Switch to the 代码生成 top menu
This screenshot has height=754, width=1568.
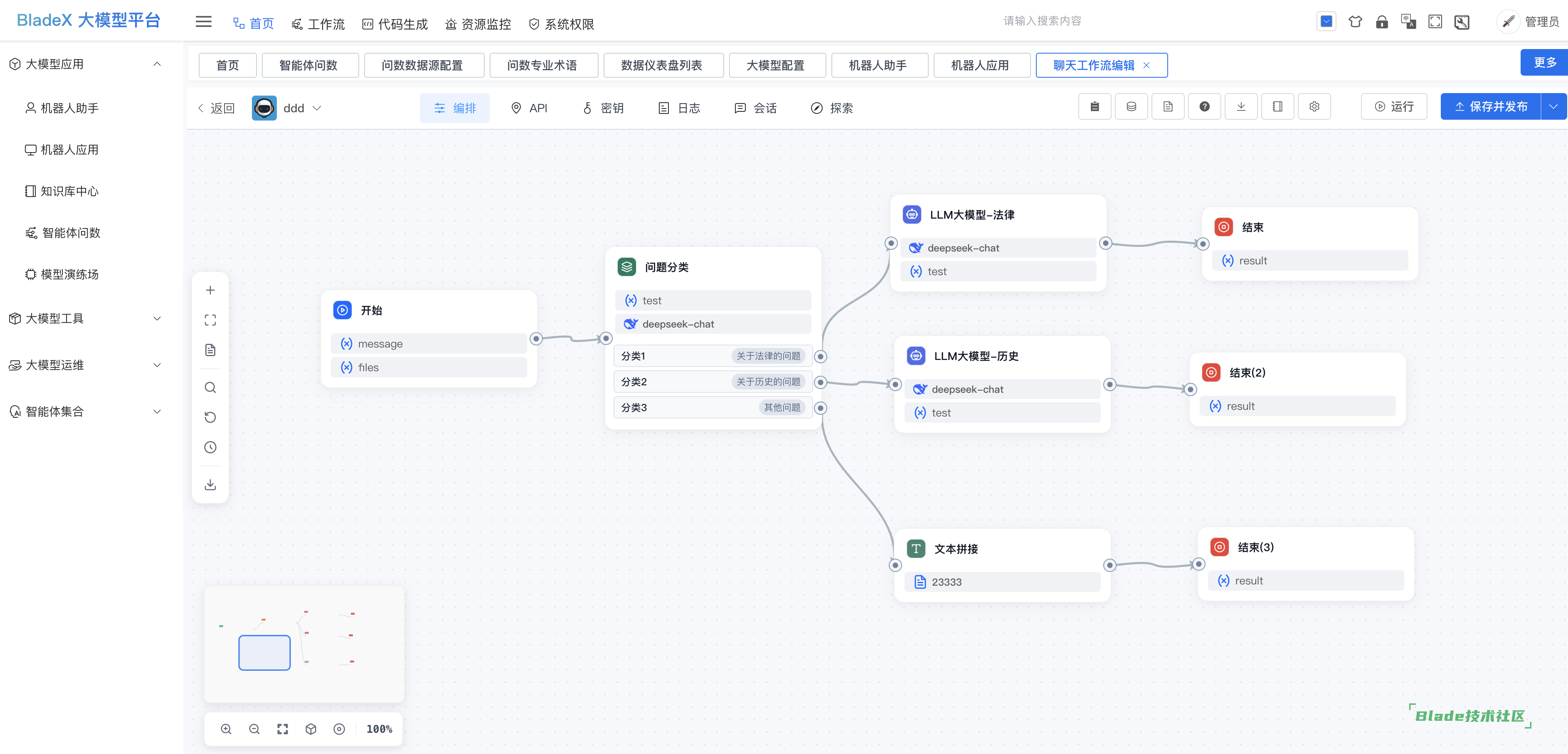pos(395,24)
